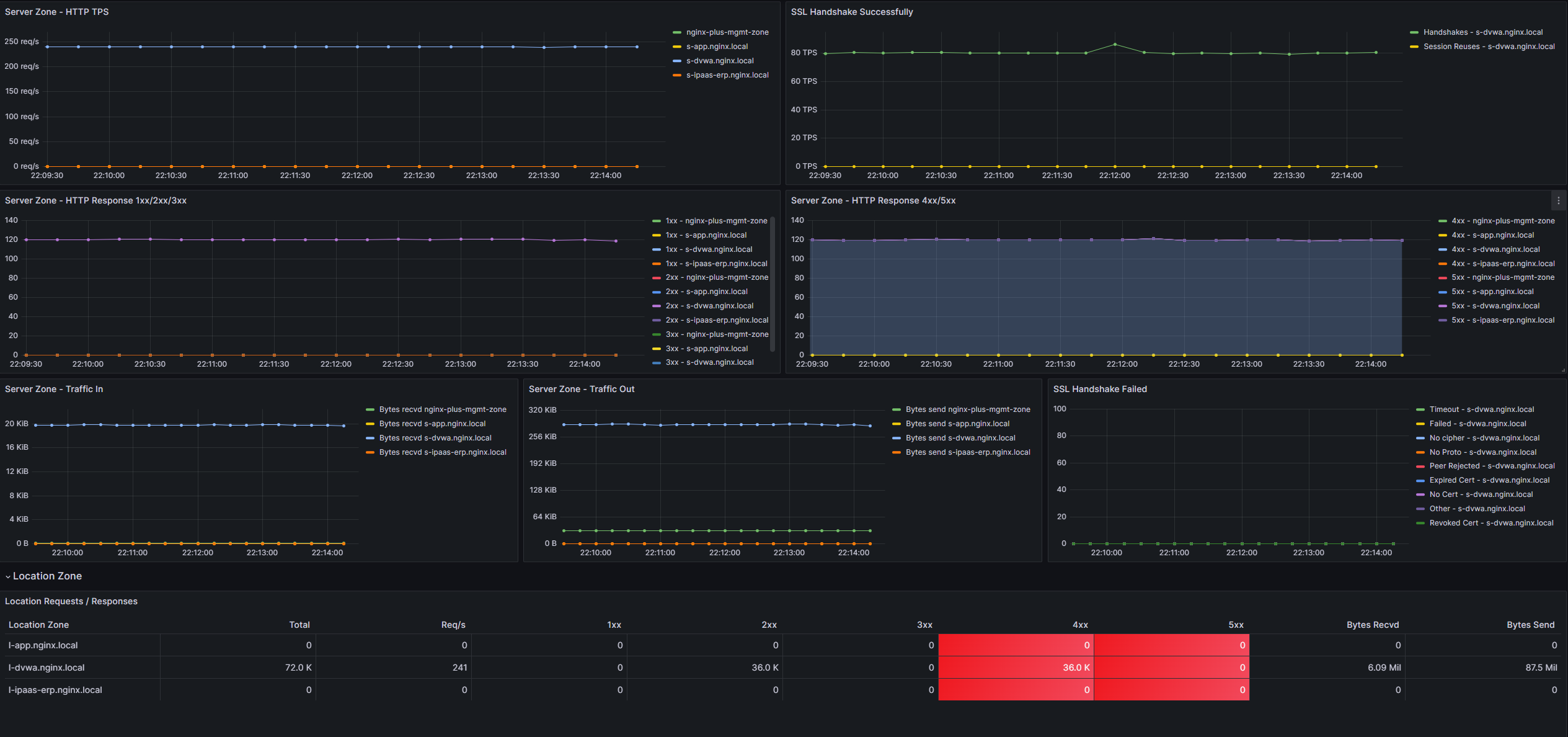Image resolution: width=1568 pixels, height=737 pixels.
Task: Click Revoked Cert legend color icon
Action: [1420, 523]
